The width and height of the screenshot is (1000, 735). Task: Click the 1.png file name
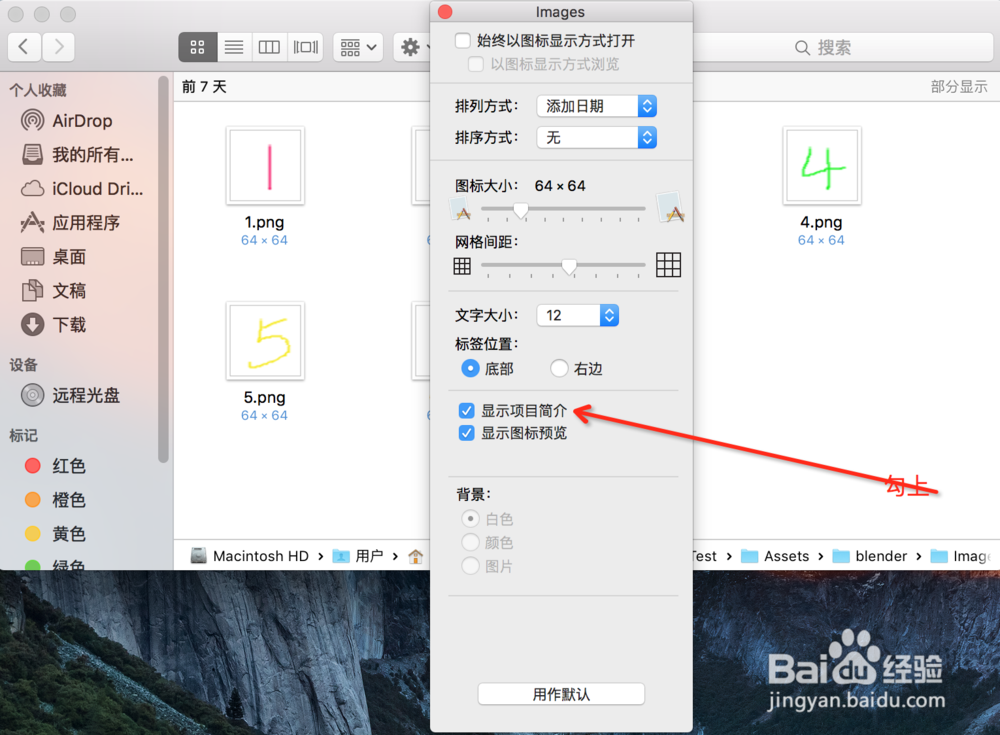[x=265, y=222]
